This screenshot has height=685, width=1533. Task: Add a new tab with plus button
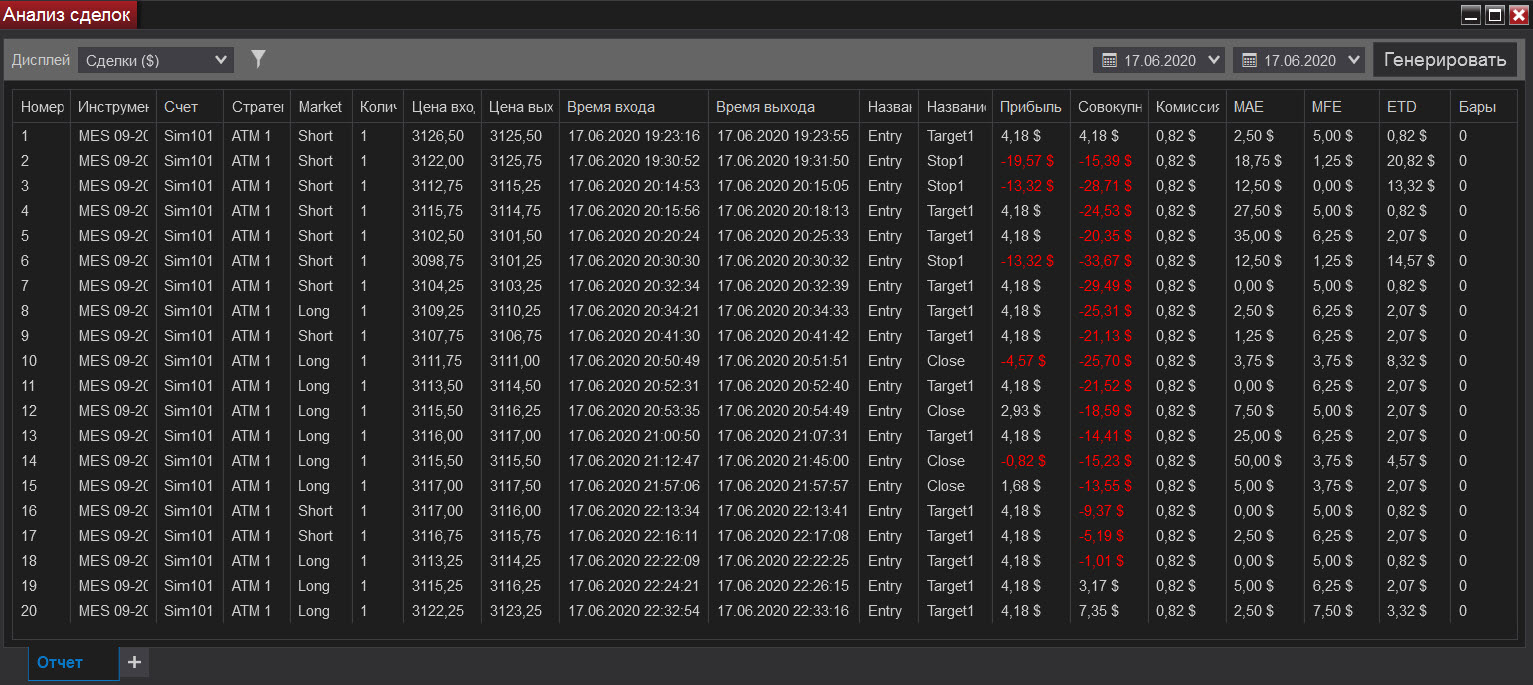click(x=134, y=662)
